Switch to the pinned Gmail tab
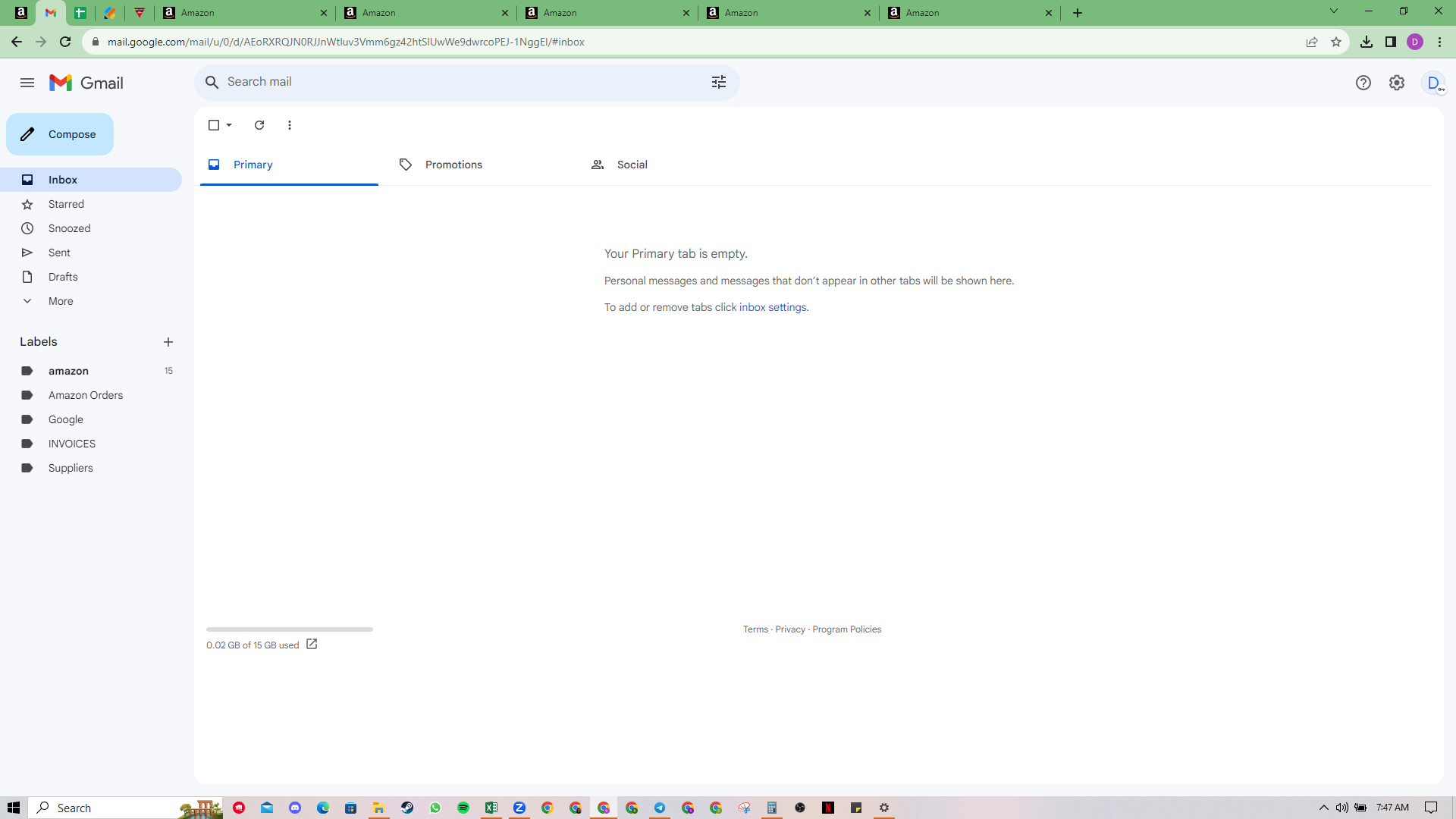The width and height of the screenshot is (1456, 819). coord(51,13)
